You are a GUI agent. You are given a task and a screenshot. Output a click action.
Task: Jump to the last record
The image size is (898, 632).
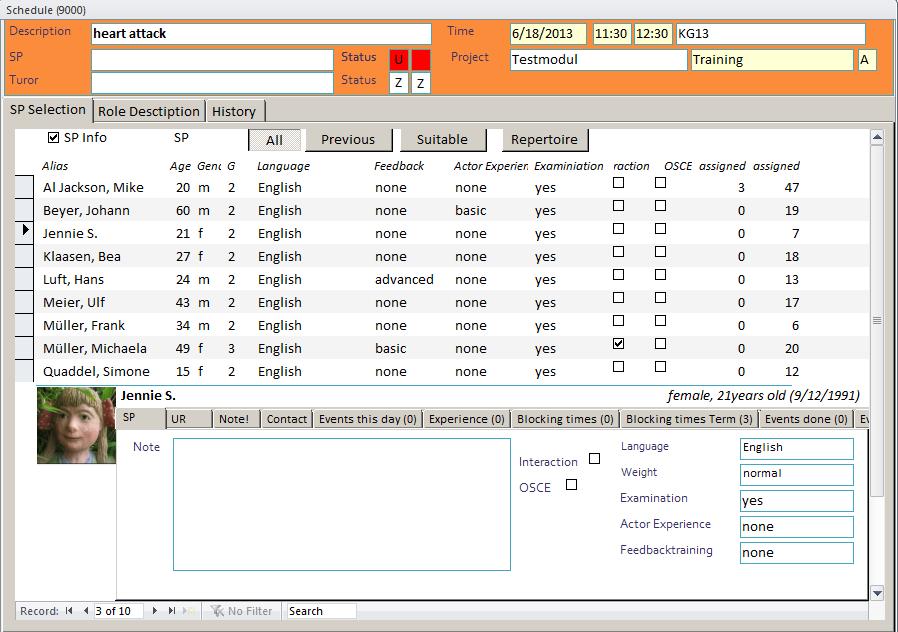click(173, 610)
